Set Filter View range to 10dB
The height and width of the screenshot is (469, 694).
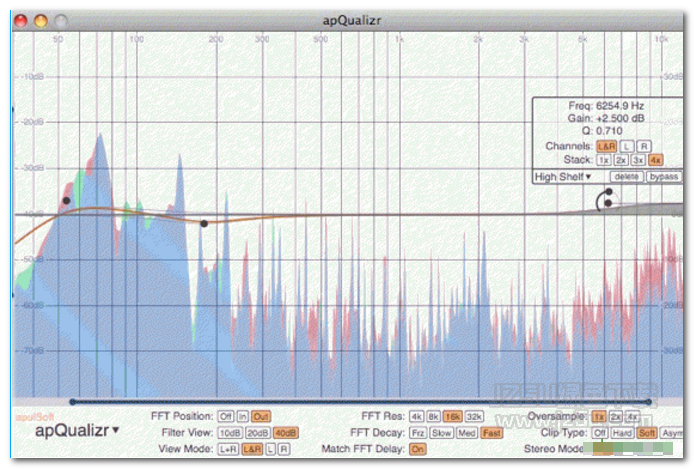click(230, 433)
